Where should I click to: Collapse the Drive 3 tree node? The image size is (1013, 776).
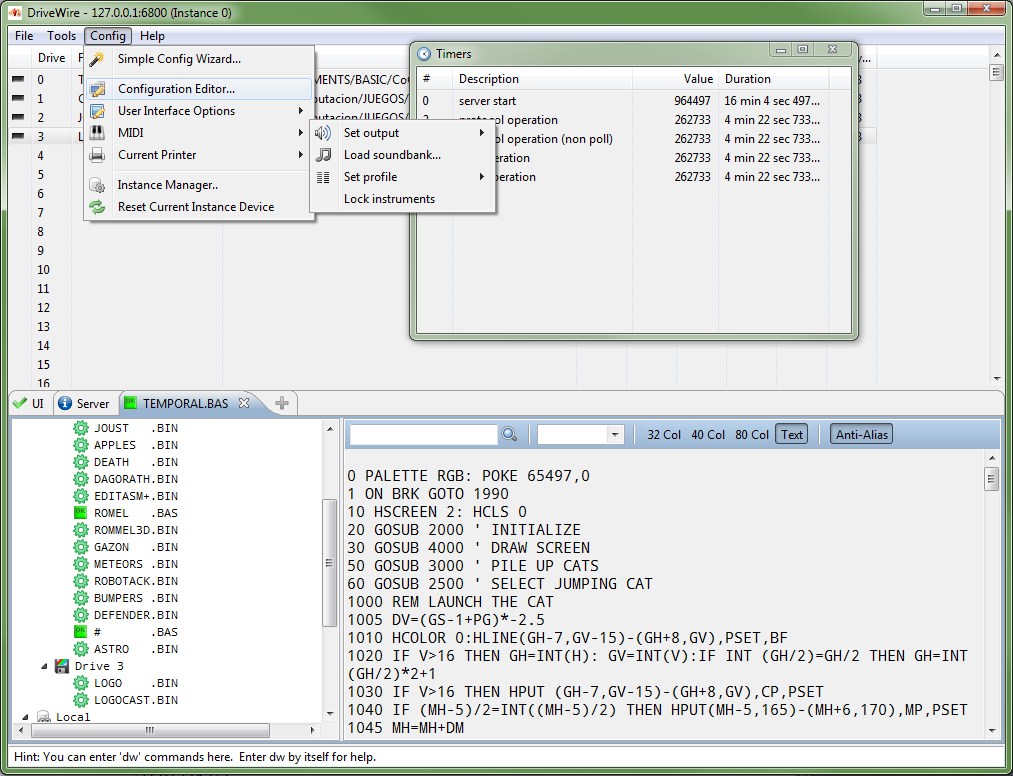pyautogui.click(x=45, y=666)
